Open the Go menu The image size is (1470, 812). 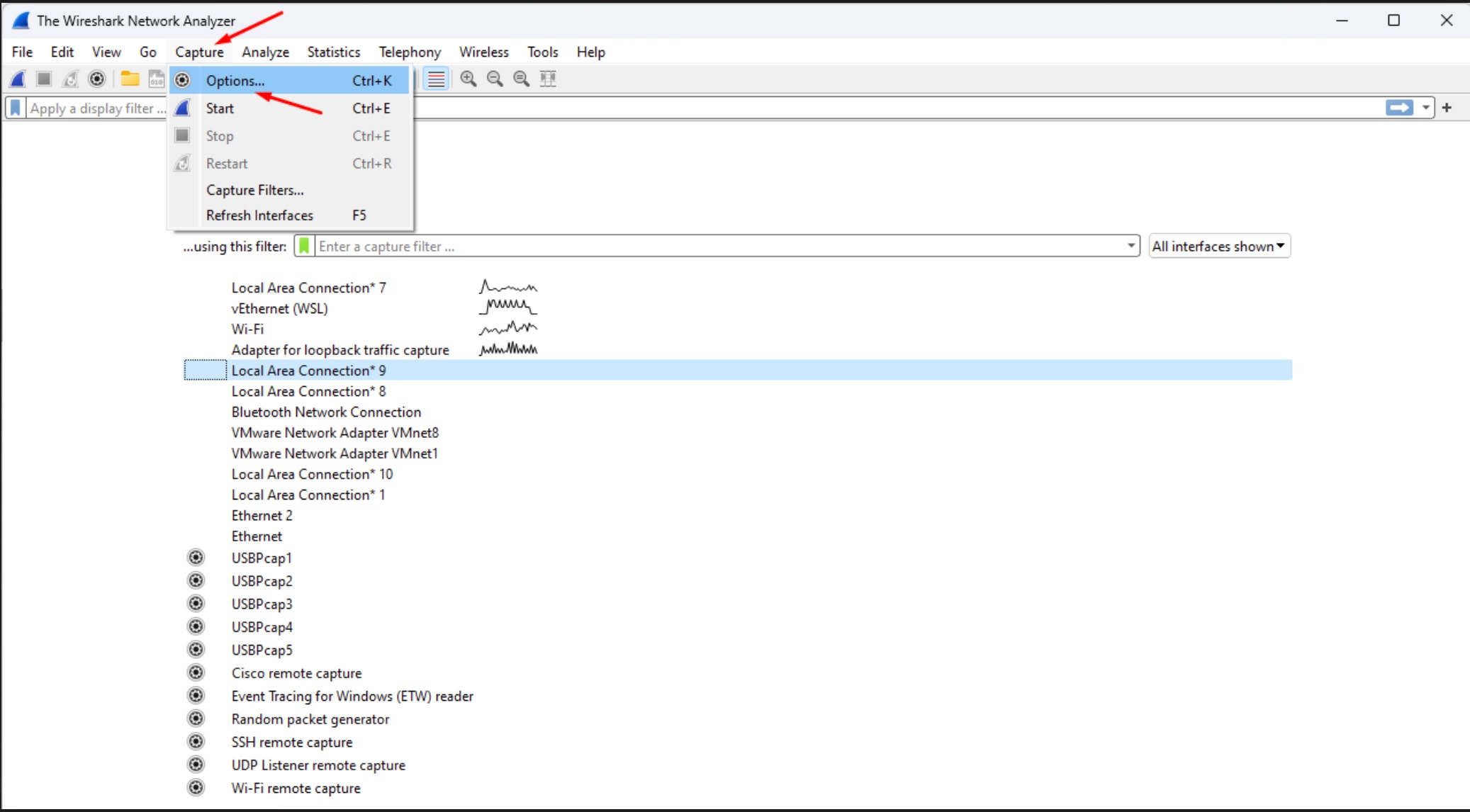click(x=148, y=52)
